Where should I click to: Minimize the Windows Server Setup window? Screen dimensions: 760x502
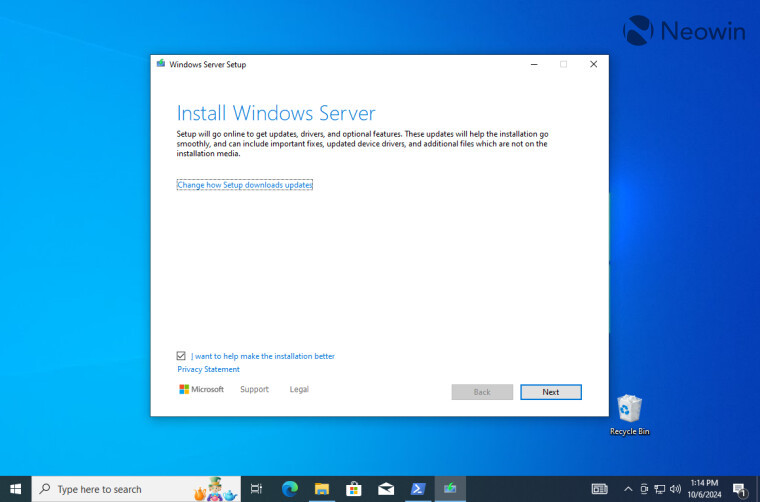pyautogui.click(x=534, y=64)
